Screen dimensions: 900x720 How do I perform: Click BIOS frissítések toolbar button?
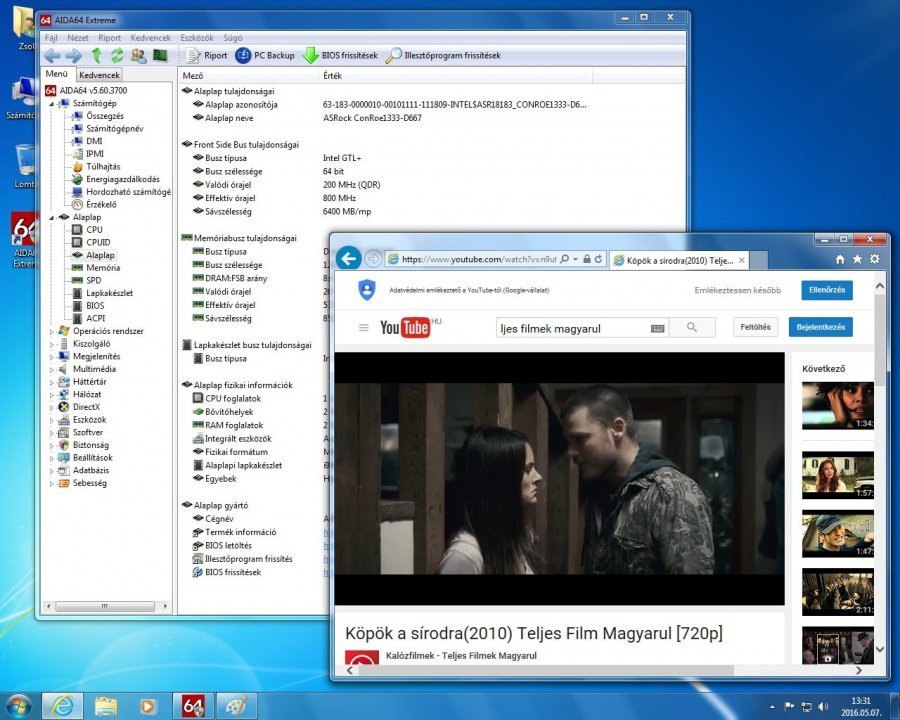pyautogui.click(x=340, y=56)
